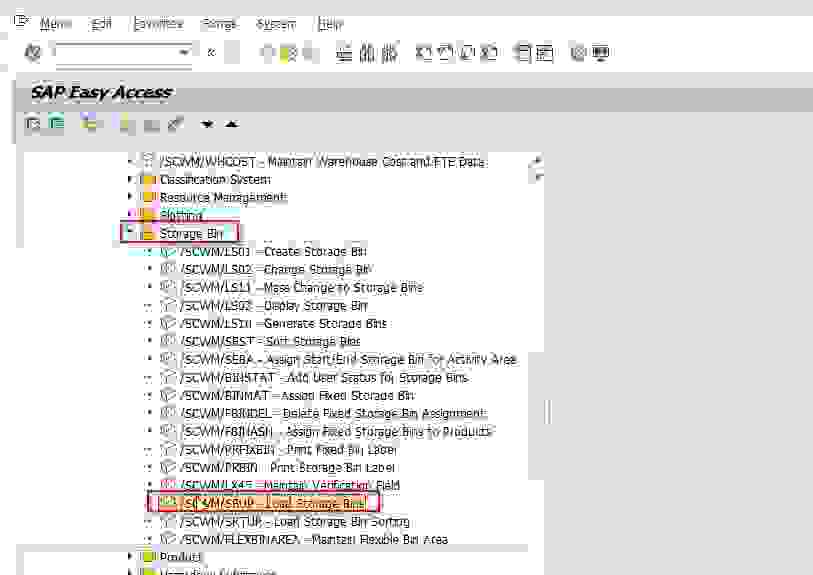The image size is (813, 575).
Task: Select /SCWM/FBINDEL Delete Fixed Storage Bin Assignment
Action: coord(333,414)
